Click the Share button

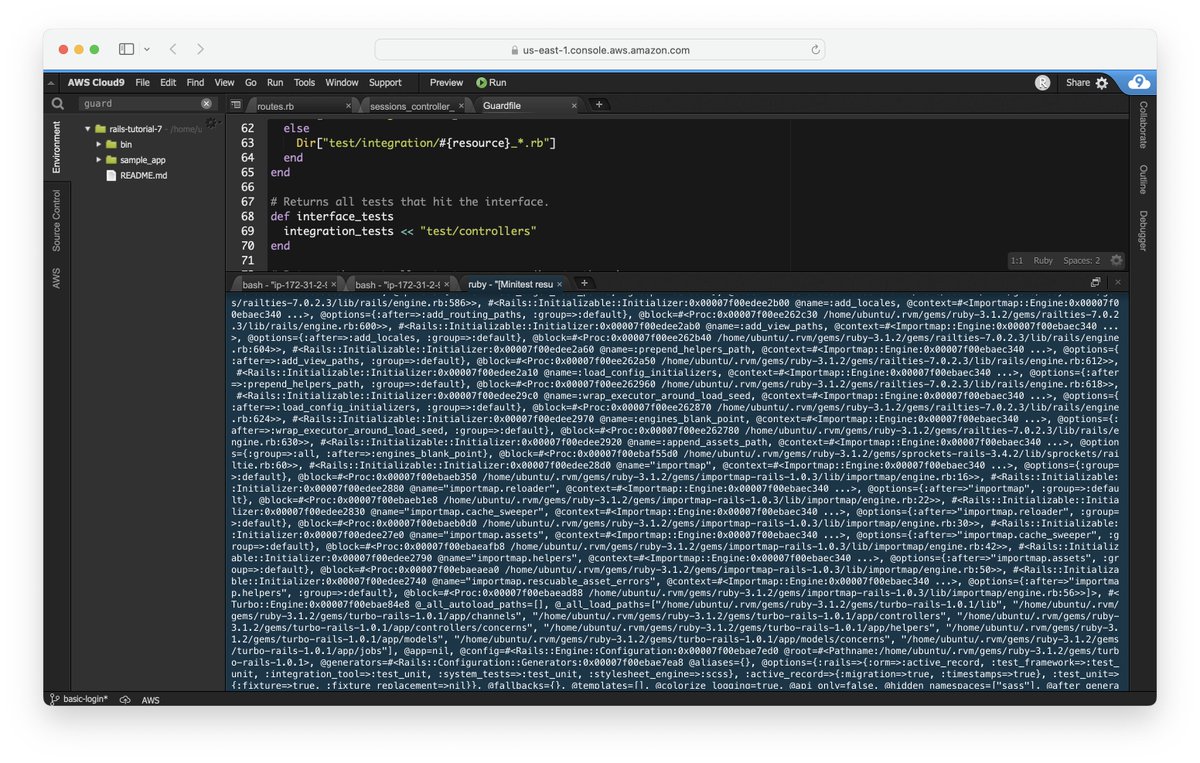[x=1077, y=83]
